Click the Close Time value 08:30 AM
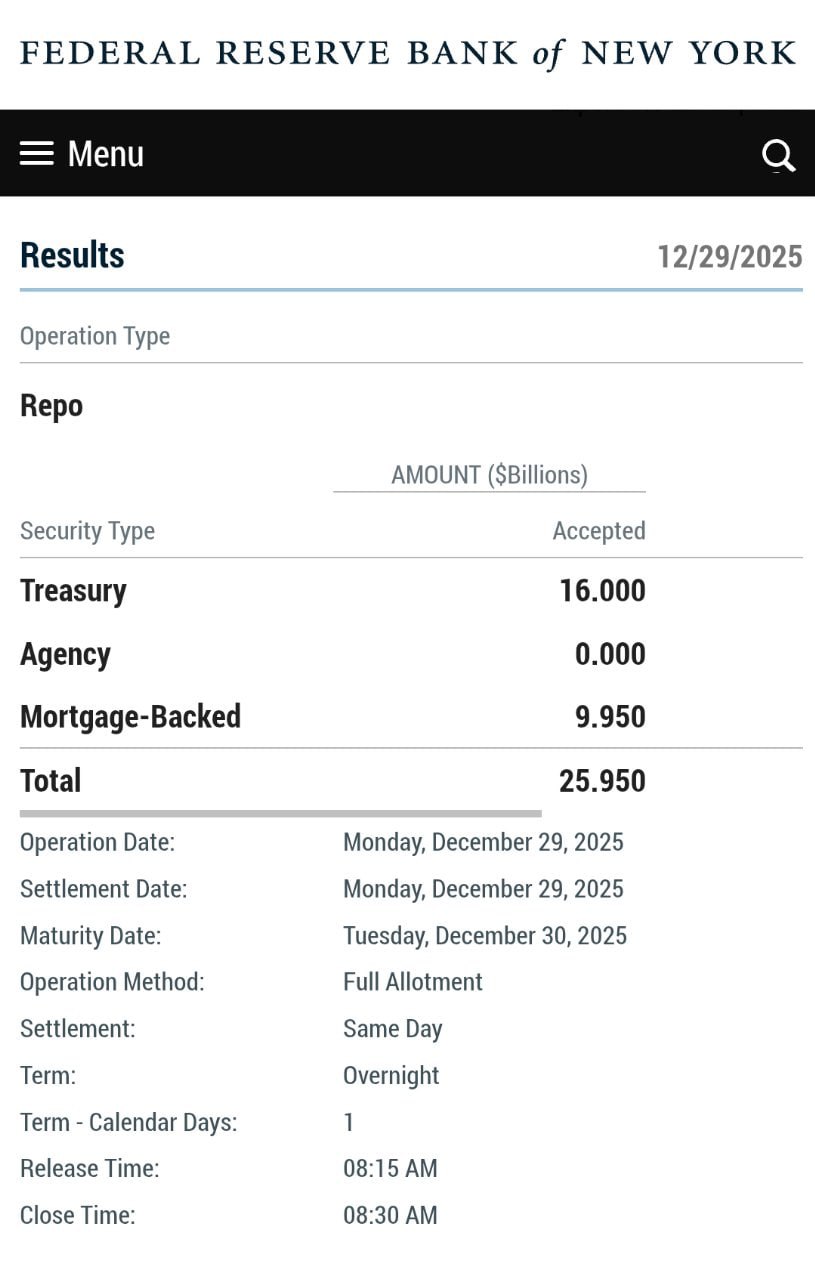This screenshot has width=815, height=1263. click(390, 1216)
